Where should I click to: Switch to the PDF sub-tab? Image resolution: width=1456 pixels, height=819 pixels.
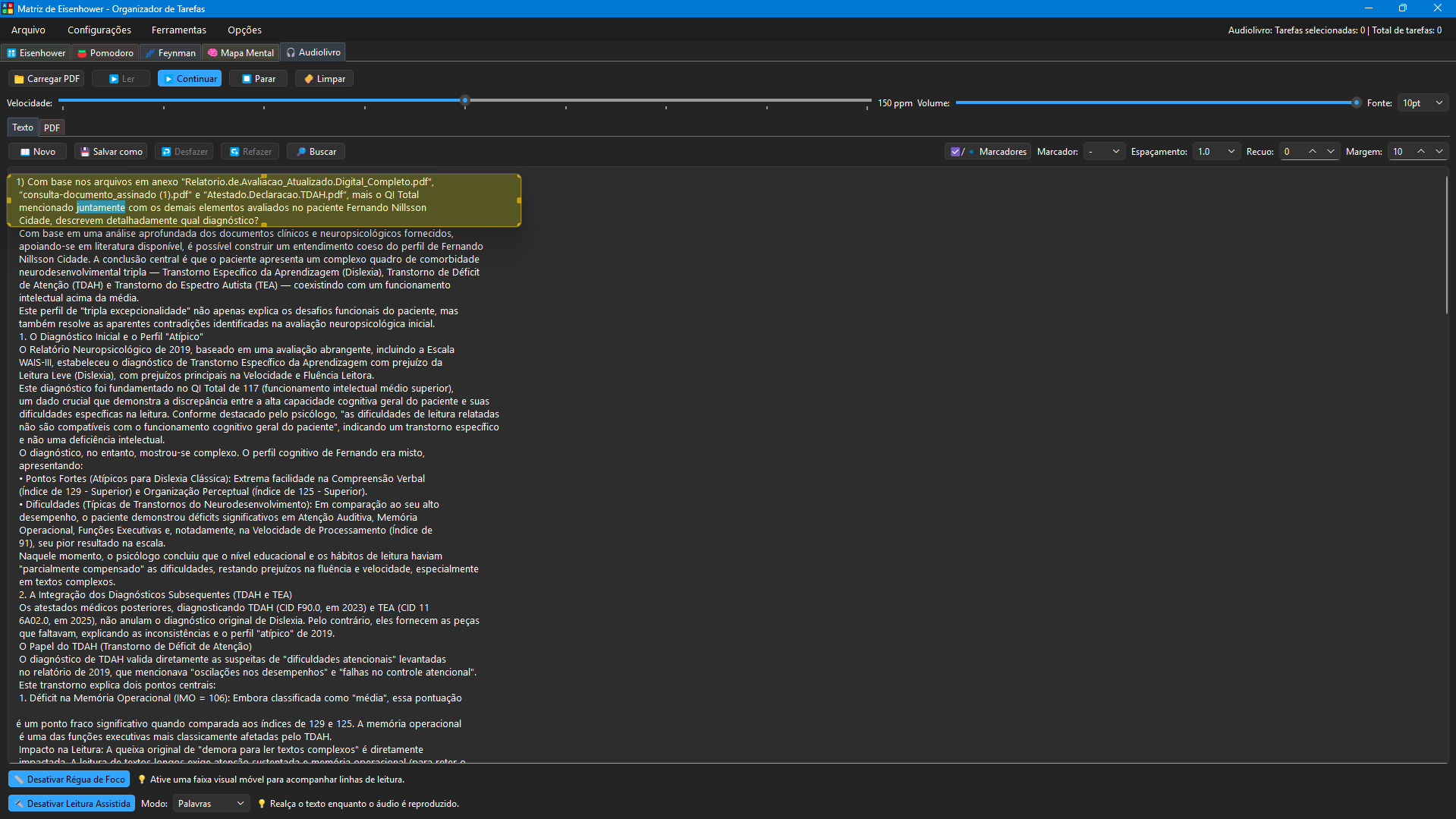52,128
